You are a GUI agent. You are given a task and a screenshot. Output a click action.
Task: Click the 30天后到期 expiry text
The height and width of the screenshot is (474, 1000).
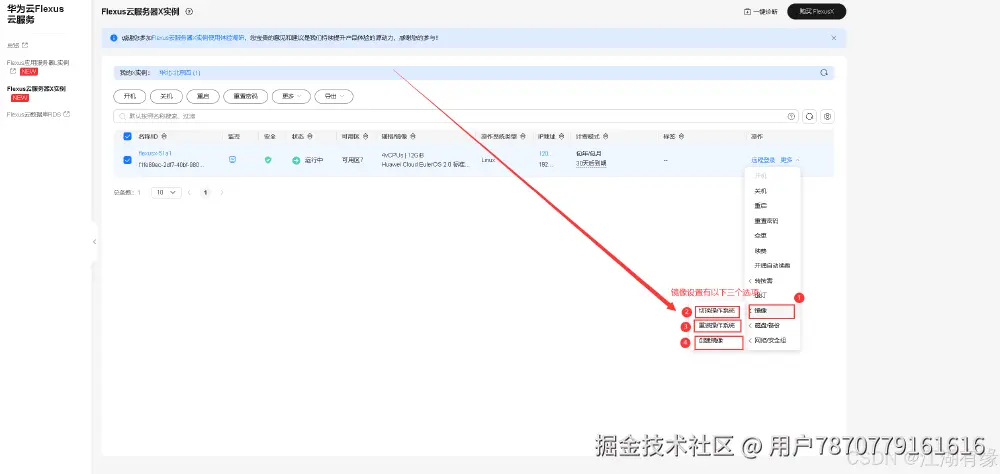[591, 163]
